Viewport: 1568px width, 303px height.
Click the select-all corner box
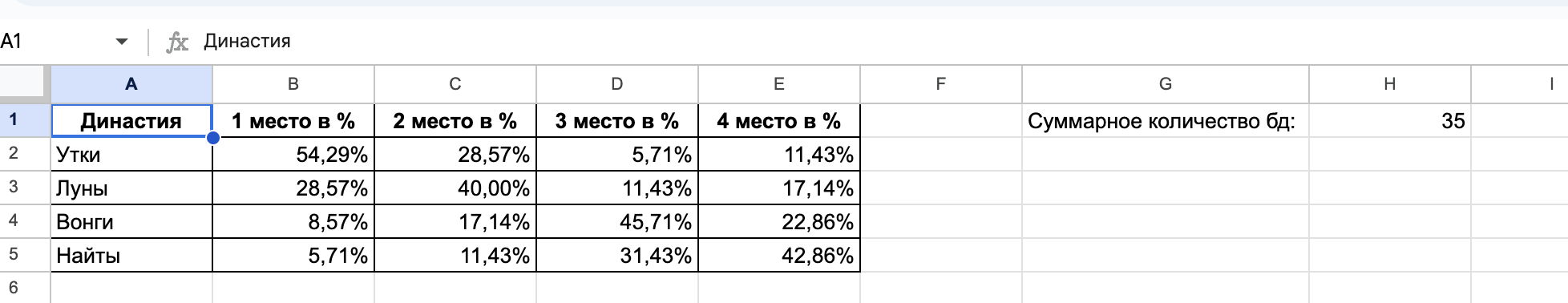tap(22, 82)
